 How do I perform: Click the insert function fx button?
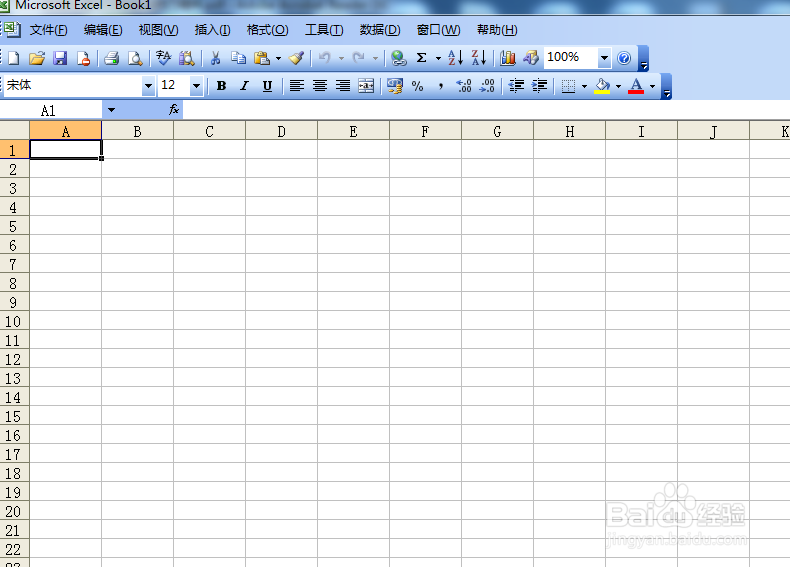coord(174,110)
